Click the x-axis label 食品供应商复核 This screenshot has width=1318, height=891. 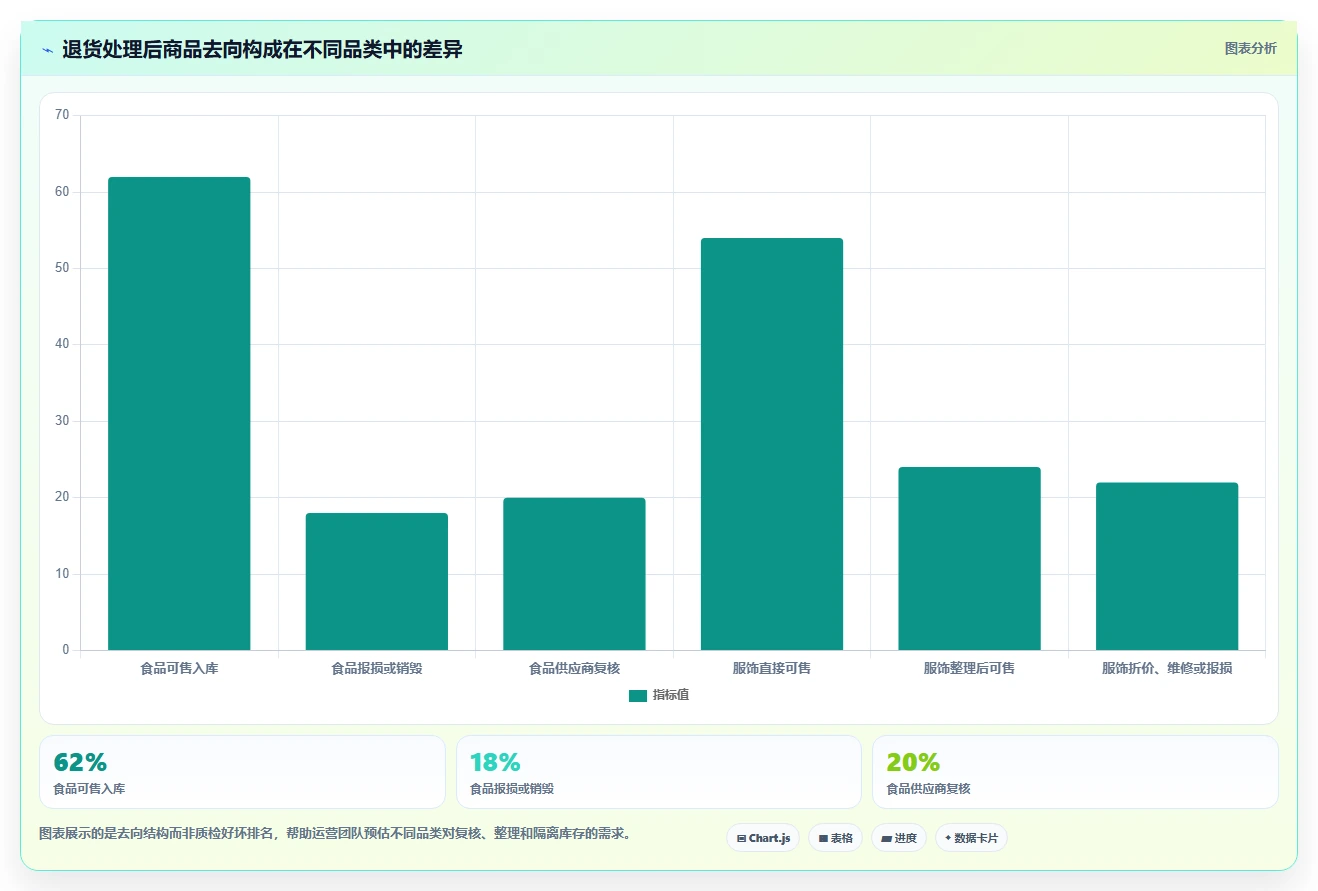click(574, 668)
